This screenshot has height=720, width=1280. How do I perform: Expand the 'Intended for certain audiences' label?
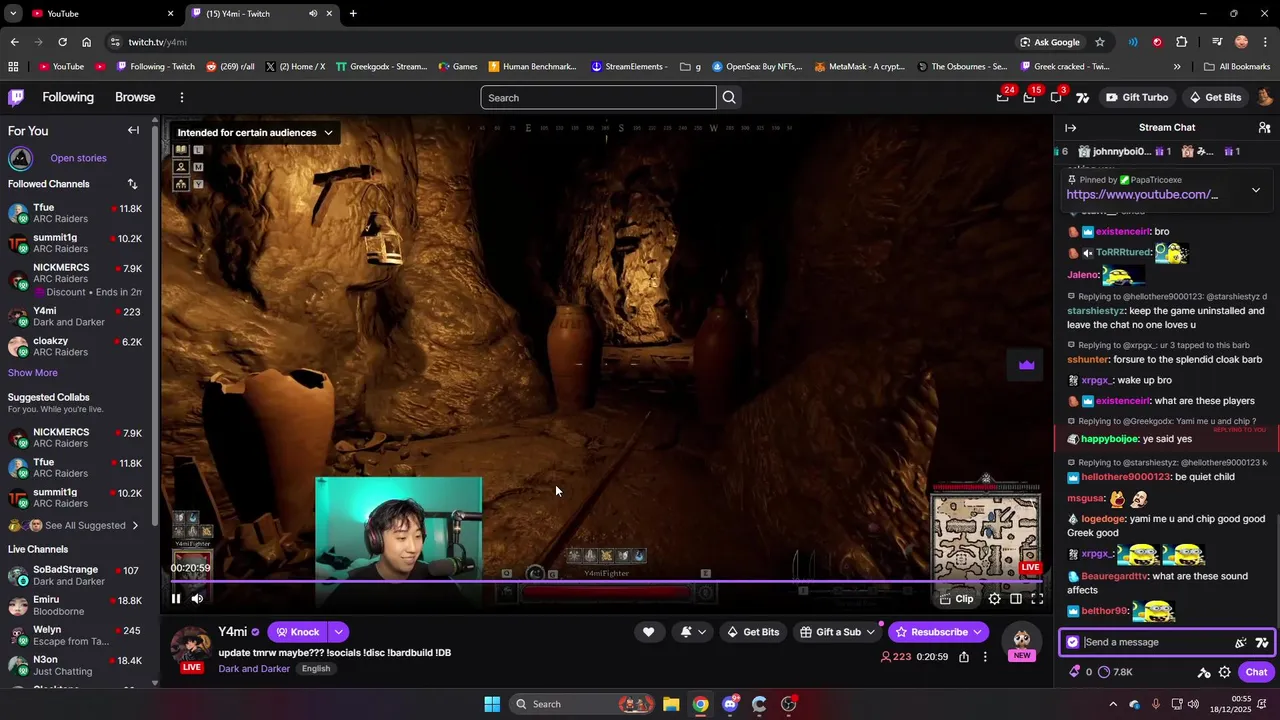pos(254,133)
